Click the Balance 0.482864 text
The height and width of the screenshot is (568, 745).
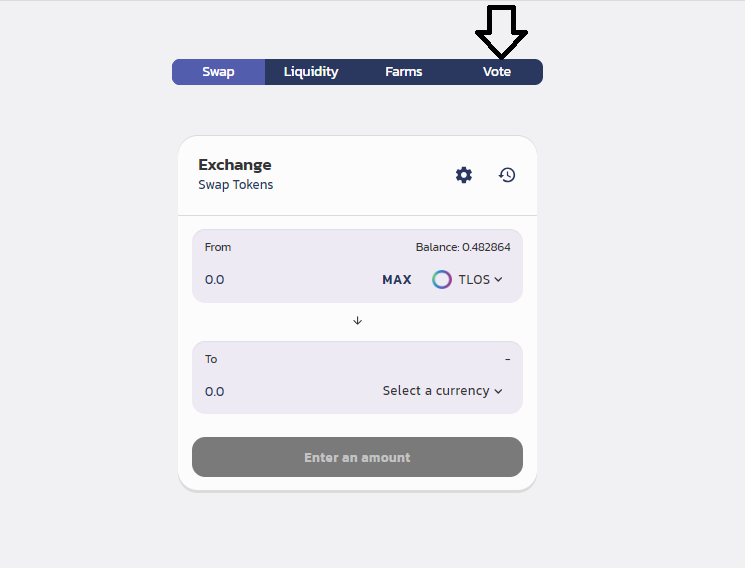(470, 247)
